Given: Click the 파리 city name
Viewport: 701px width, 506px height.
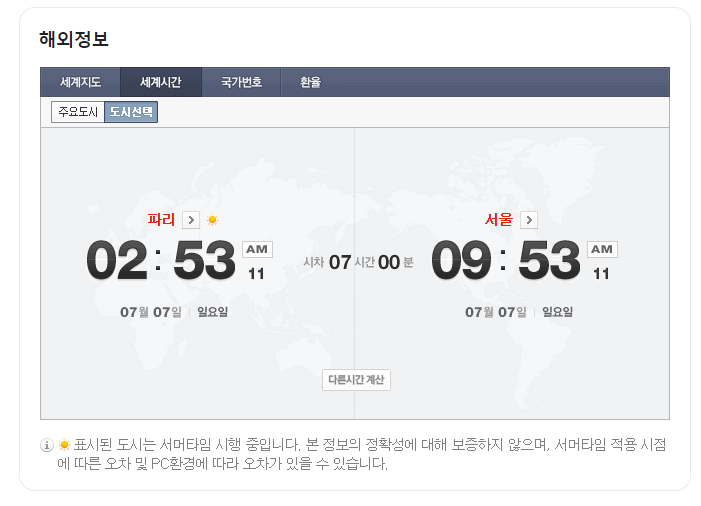Looking at the screenshot, I should [161, 219].
